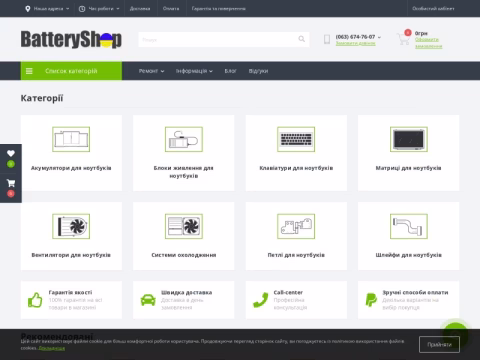Open 'Клавіатури для ноутбуків' category text
480x360 pixels.
coord(296,168)
